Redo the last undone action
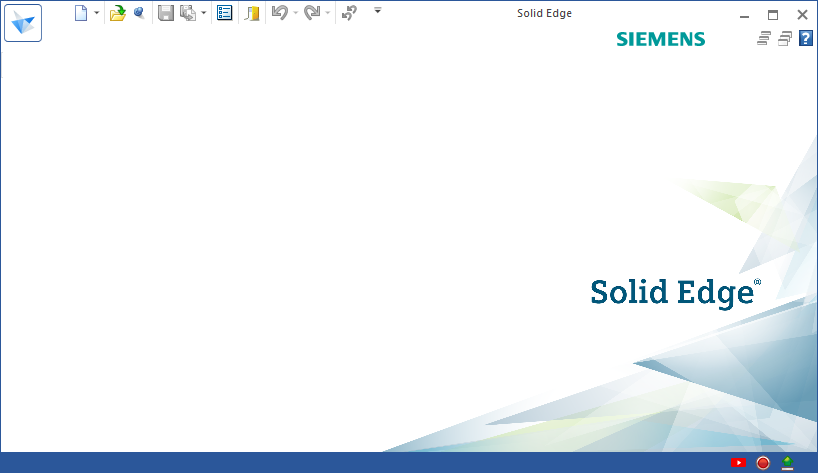The width and height of the screenshot is (818, 473). click(x=312, y=13)
